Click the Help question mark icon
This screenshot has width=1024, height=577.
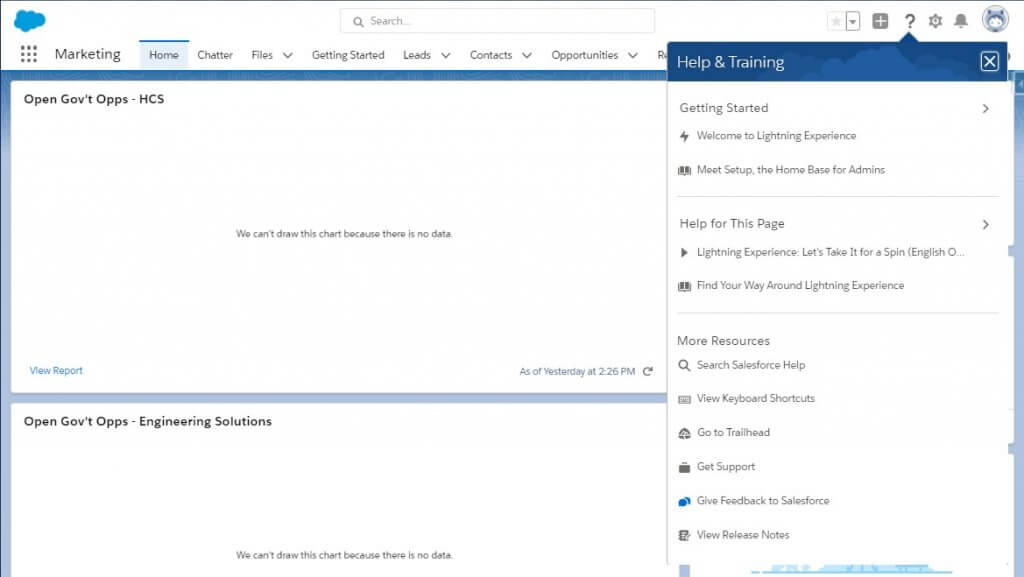point(909,22)
